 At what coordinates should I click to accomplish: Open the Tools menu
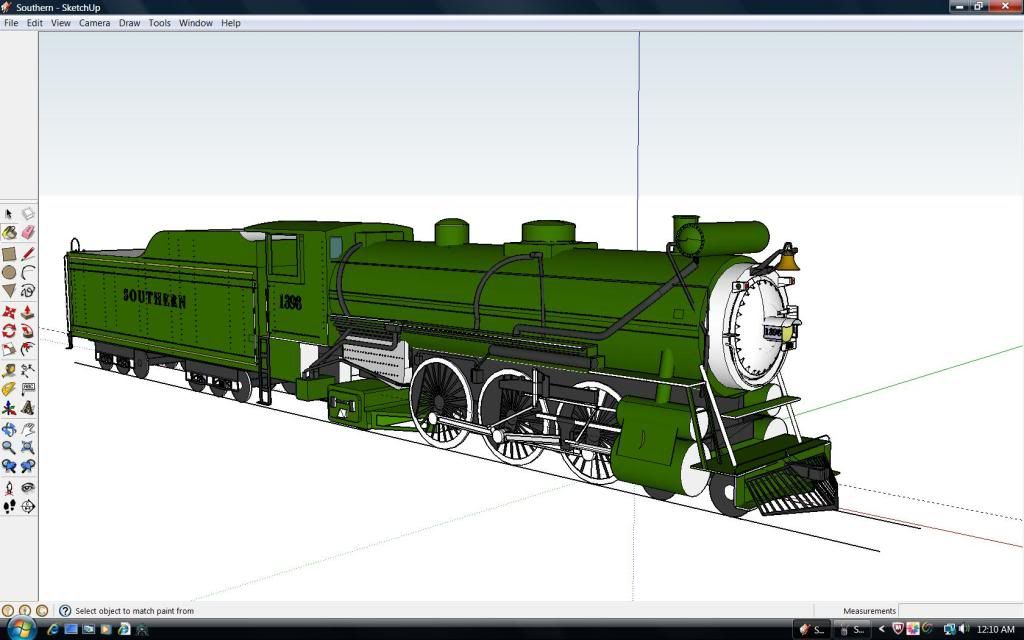click(x=159, y=23)
